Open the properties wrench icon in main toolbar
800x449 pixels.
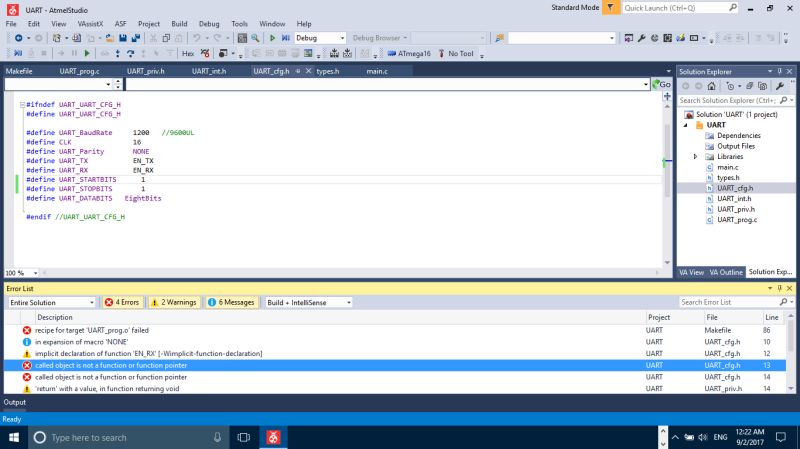[642, 38]
